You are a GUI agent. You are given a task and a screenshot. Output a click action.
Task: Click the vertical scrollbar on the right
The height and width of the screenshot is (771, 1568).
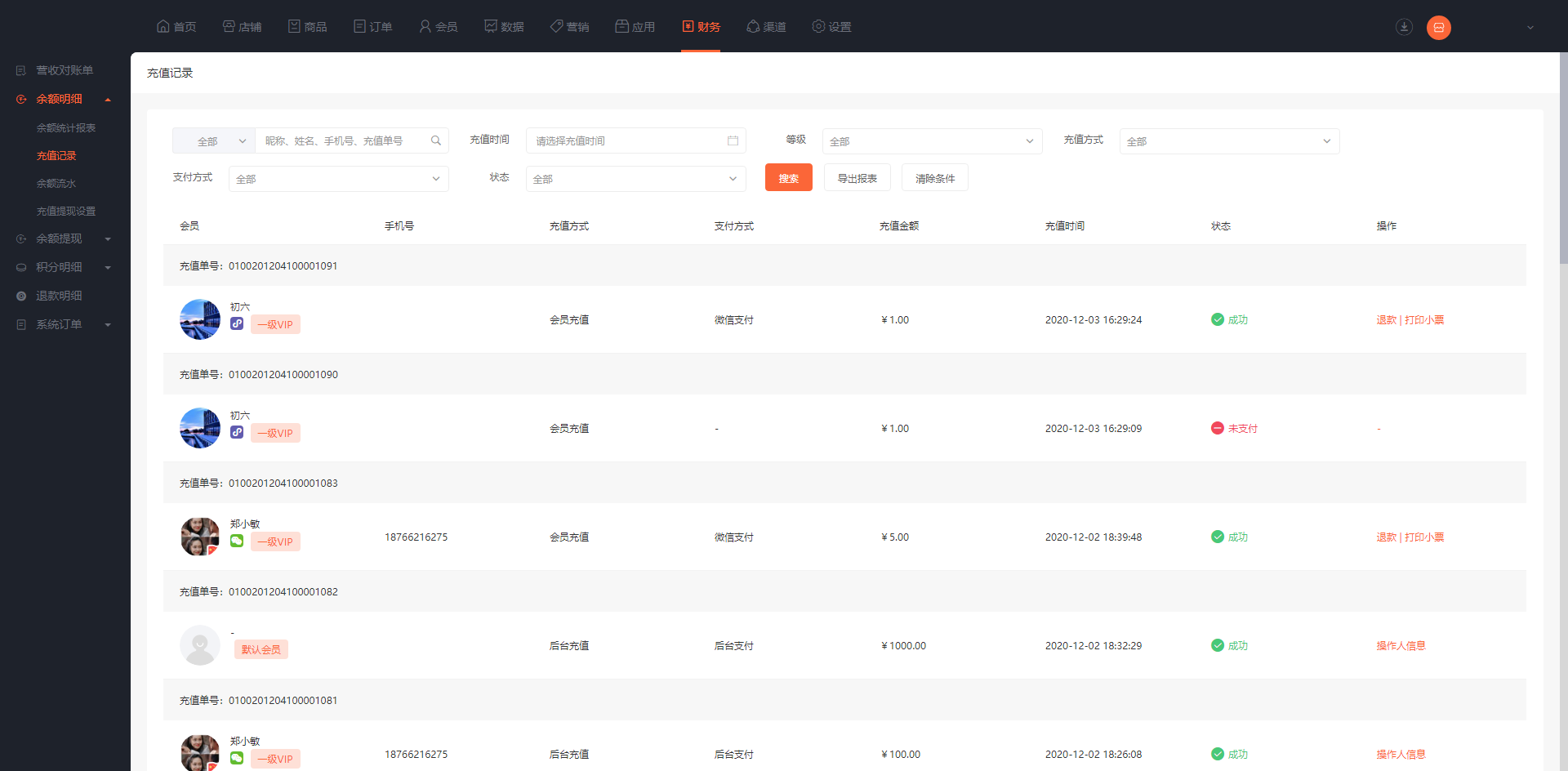(1563, 159)
